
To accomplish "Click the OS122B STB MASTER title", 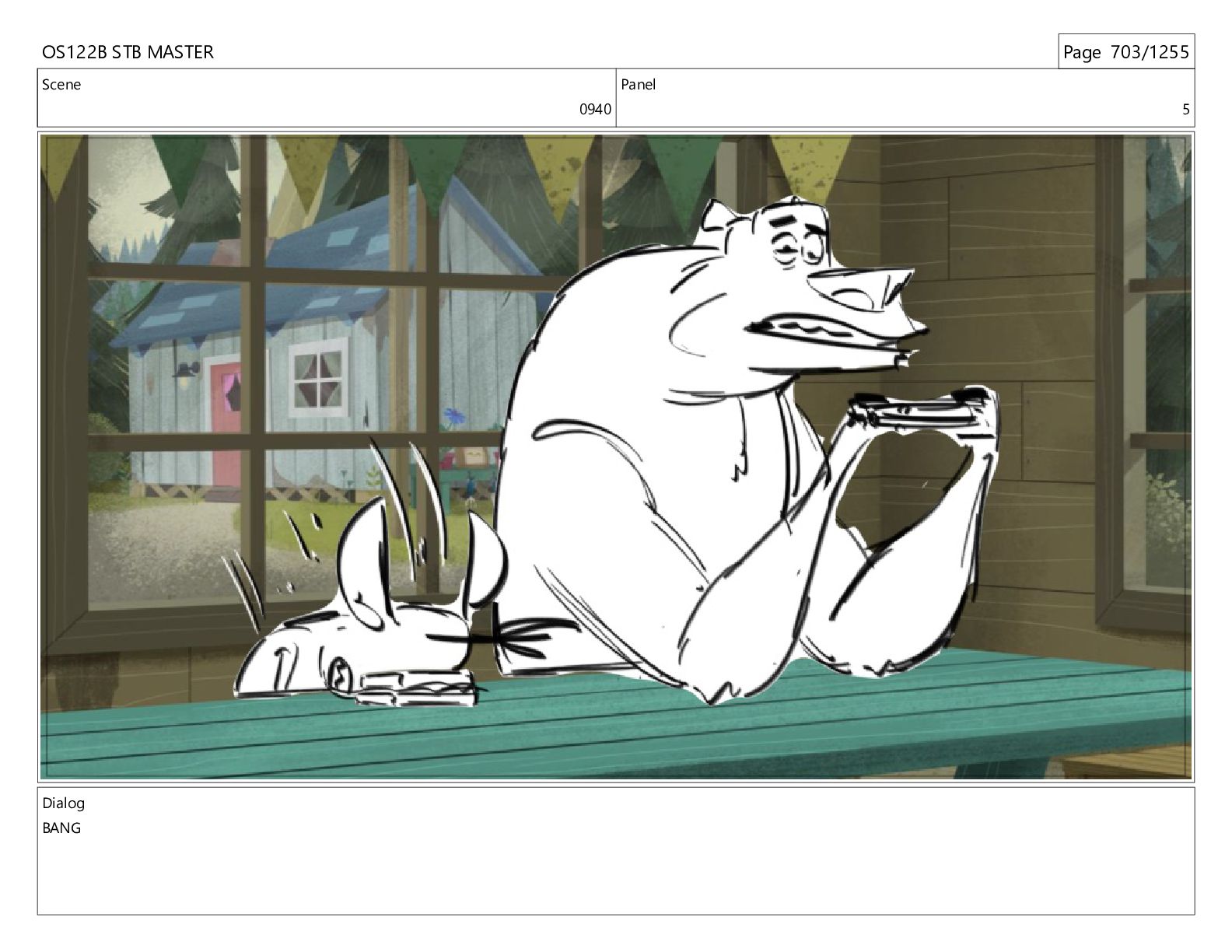I will coord(128,52).
